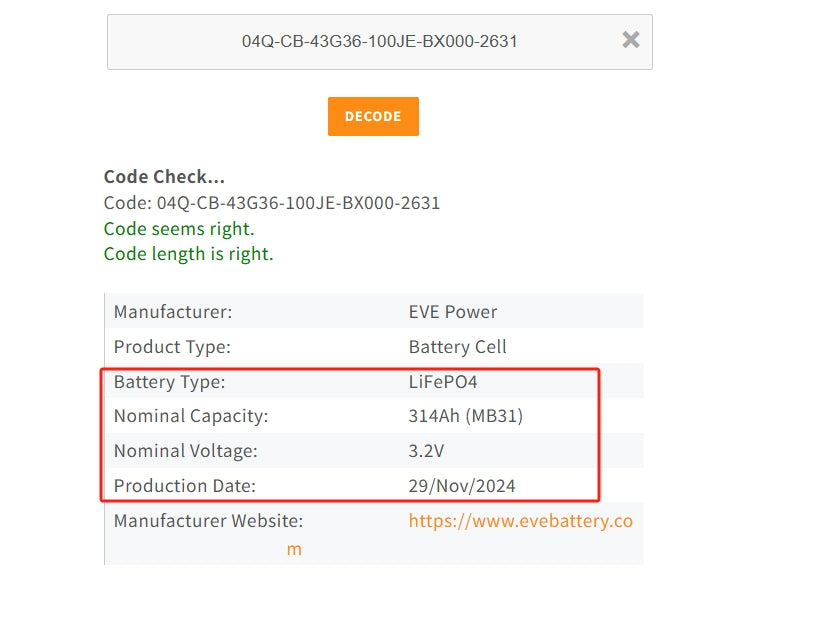Click the DECODE button
The width and height of the screenshot is (833, 621).
(x=373, y=116)
